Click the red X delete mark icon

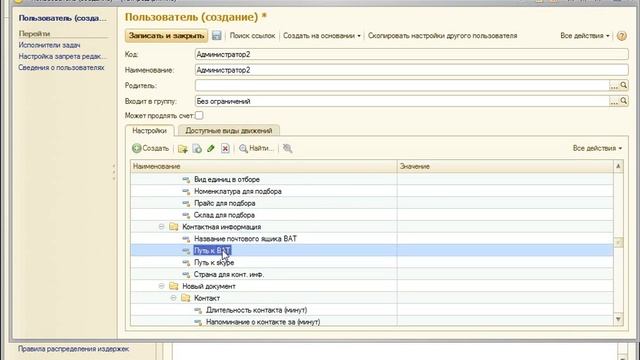[225, 149]
